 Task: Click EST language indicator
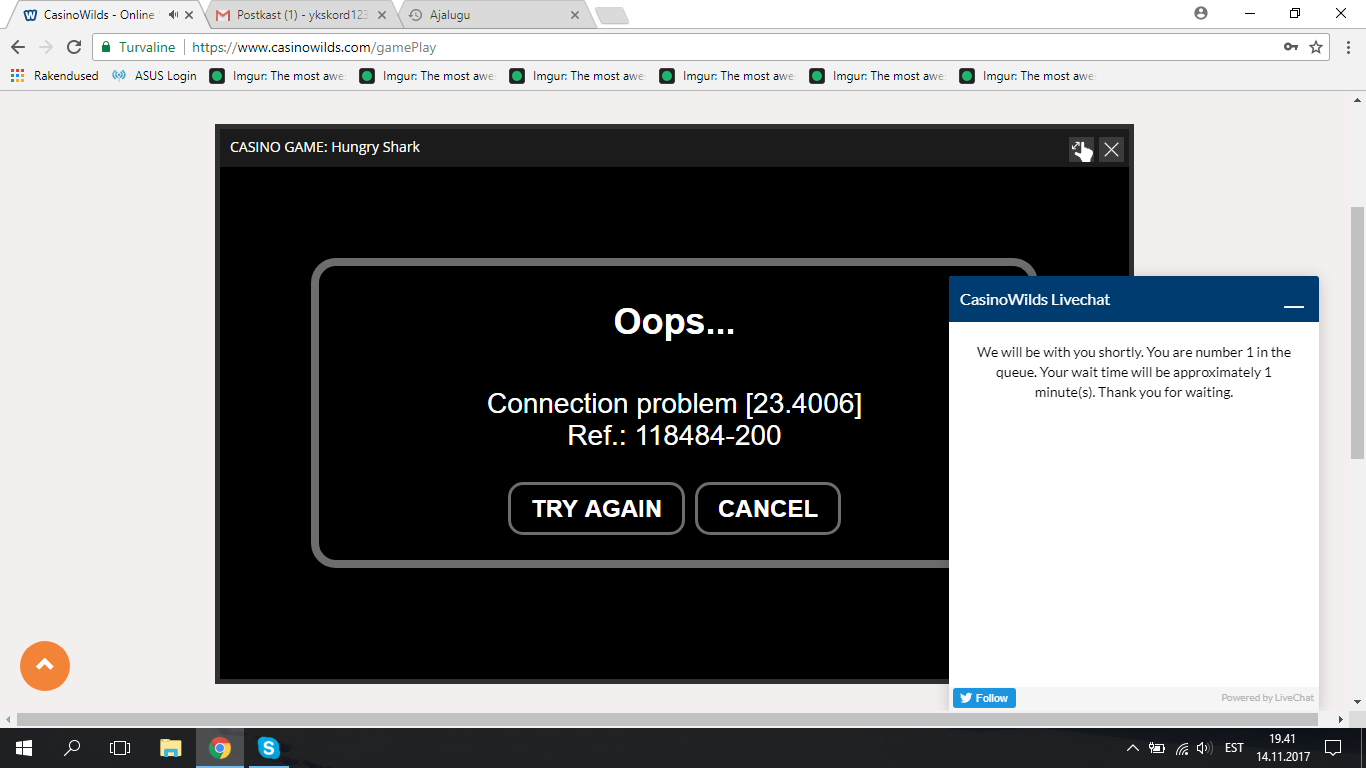[x=1234, y=748]
